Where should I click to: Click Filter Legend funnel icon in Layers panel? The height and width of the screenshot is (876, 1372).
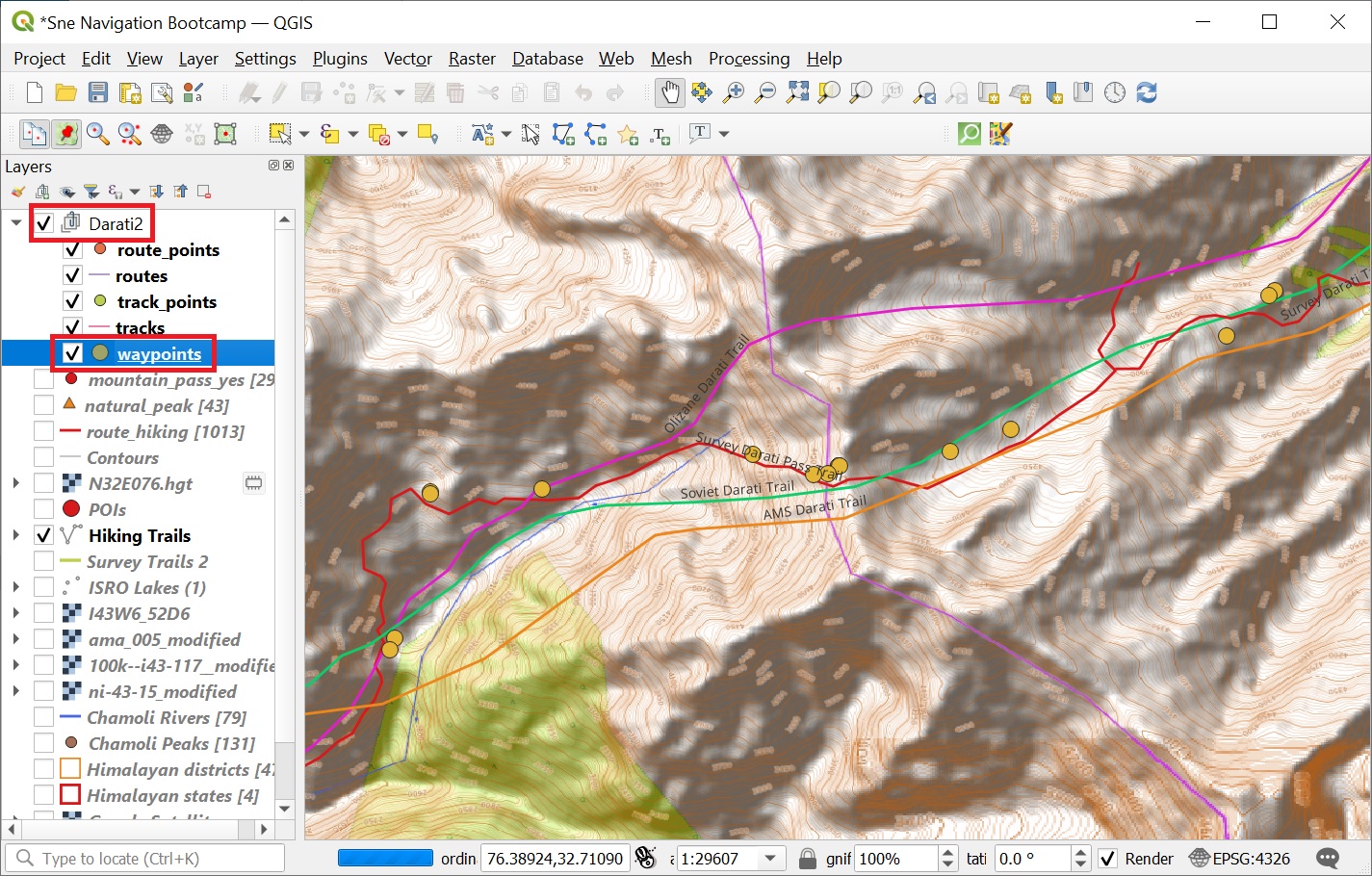tap(91, 192)
